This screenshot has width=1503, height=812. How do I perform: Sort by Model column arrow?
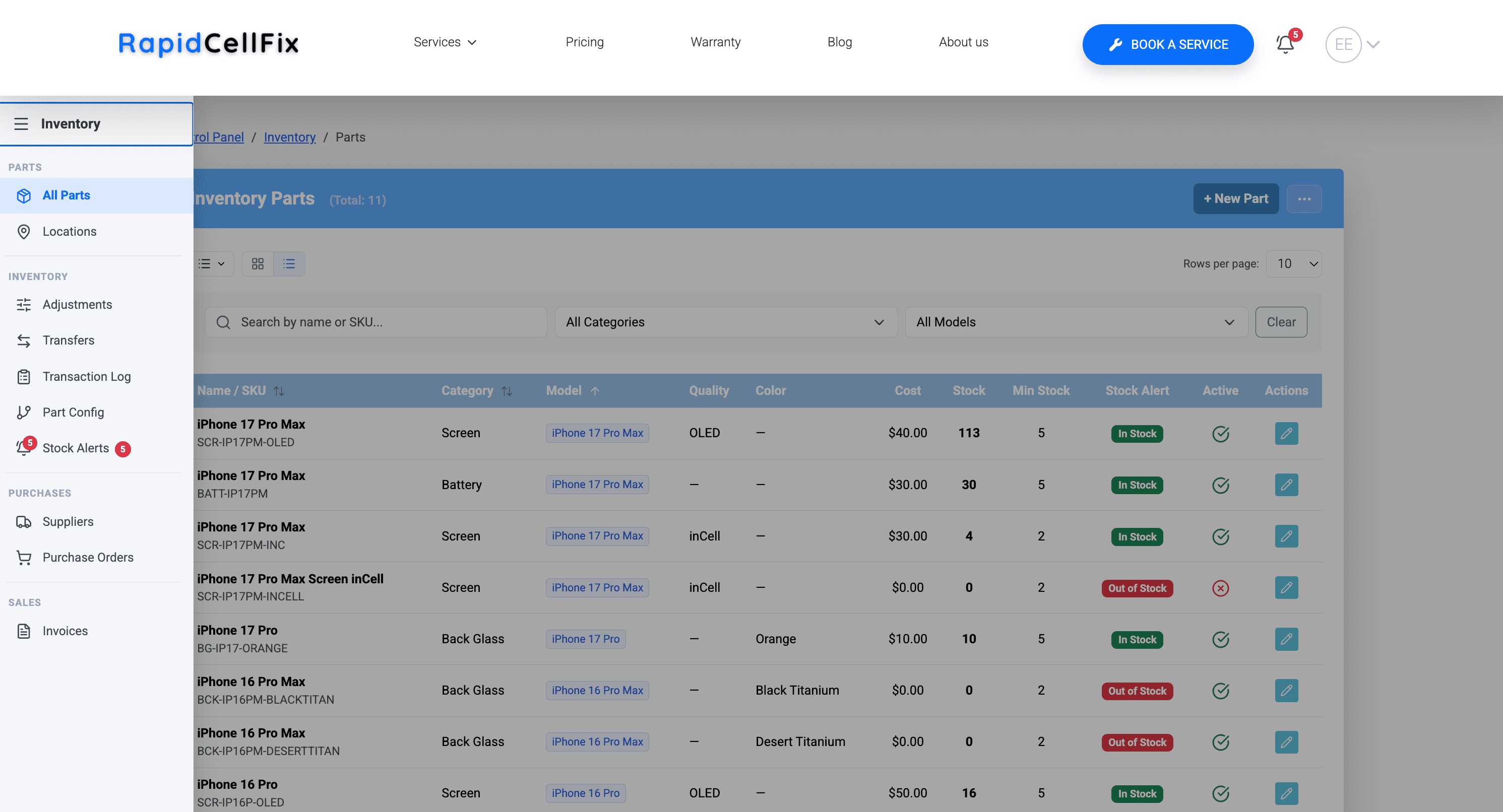595,391
